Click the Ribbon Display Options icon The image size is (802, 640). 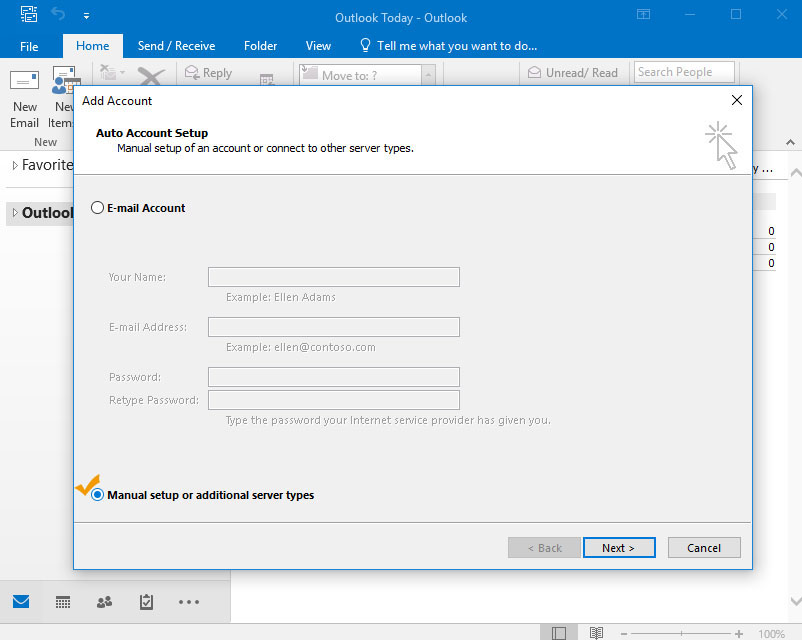643,14
